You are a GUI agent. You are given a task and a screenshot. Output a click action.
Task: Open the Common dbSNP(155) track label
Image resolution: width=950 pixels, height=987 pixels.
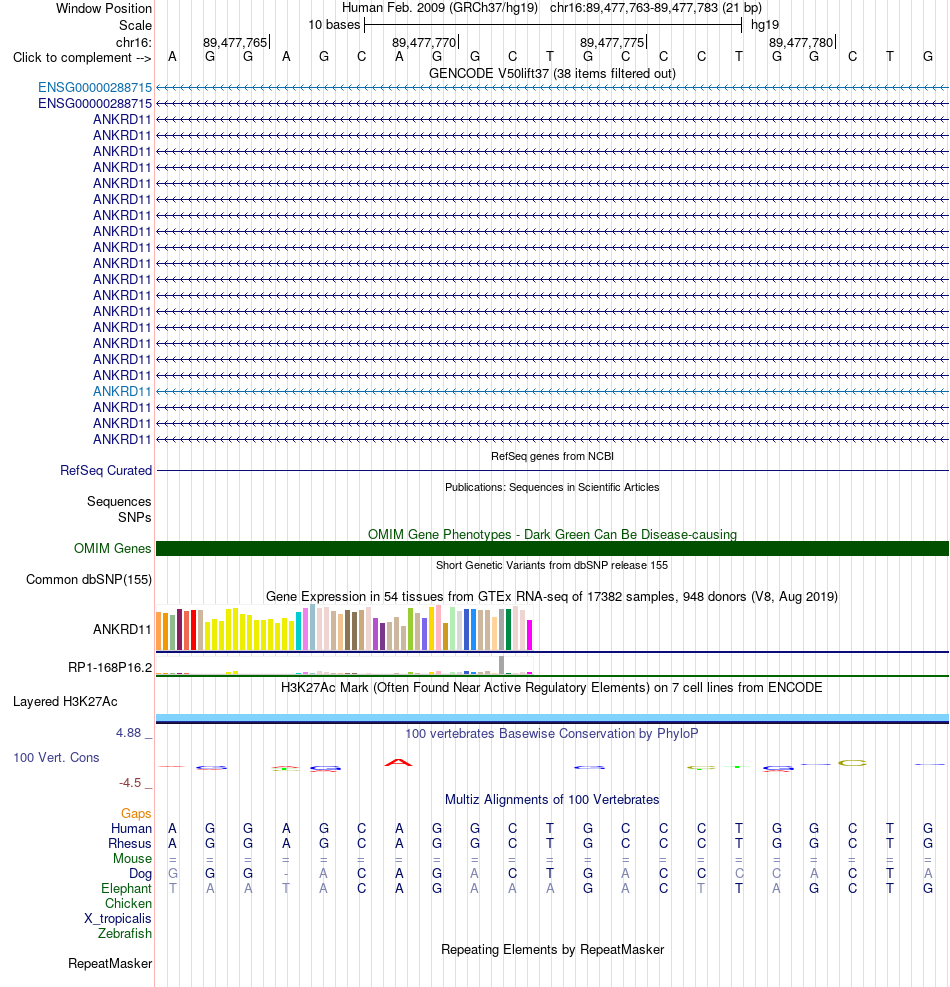point(89,579)
